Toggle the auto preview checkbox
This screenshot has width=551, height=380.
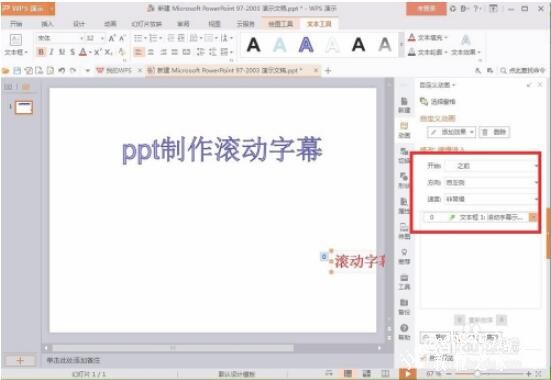[x=423, y=358]
